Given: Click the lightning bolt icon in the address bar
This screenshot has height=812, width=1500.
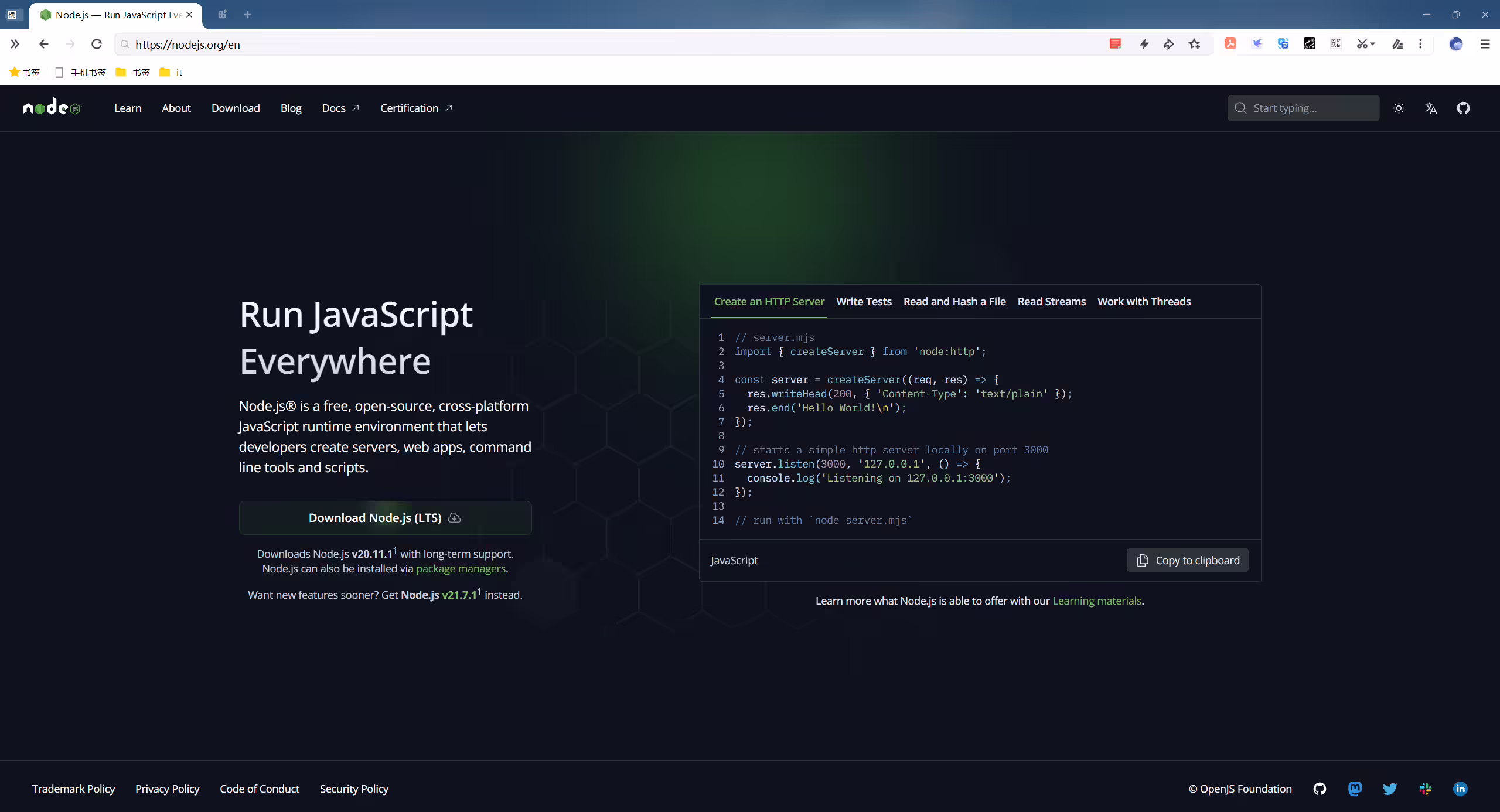Looking at the screenshot, I should pyautogui.click(x=1144, y=44).
